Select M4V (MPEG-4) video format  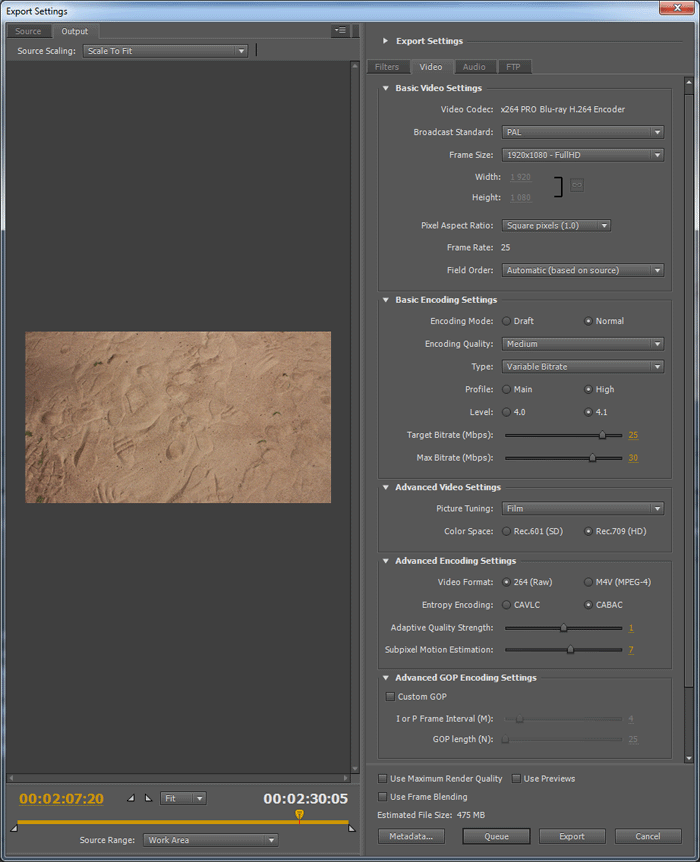tap(588, 582)
